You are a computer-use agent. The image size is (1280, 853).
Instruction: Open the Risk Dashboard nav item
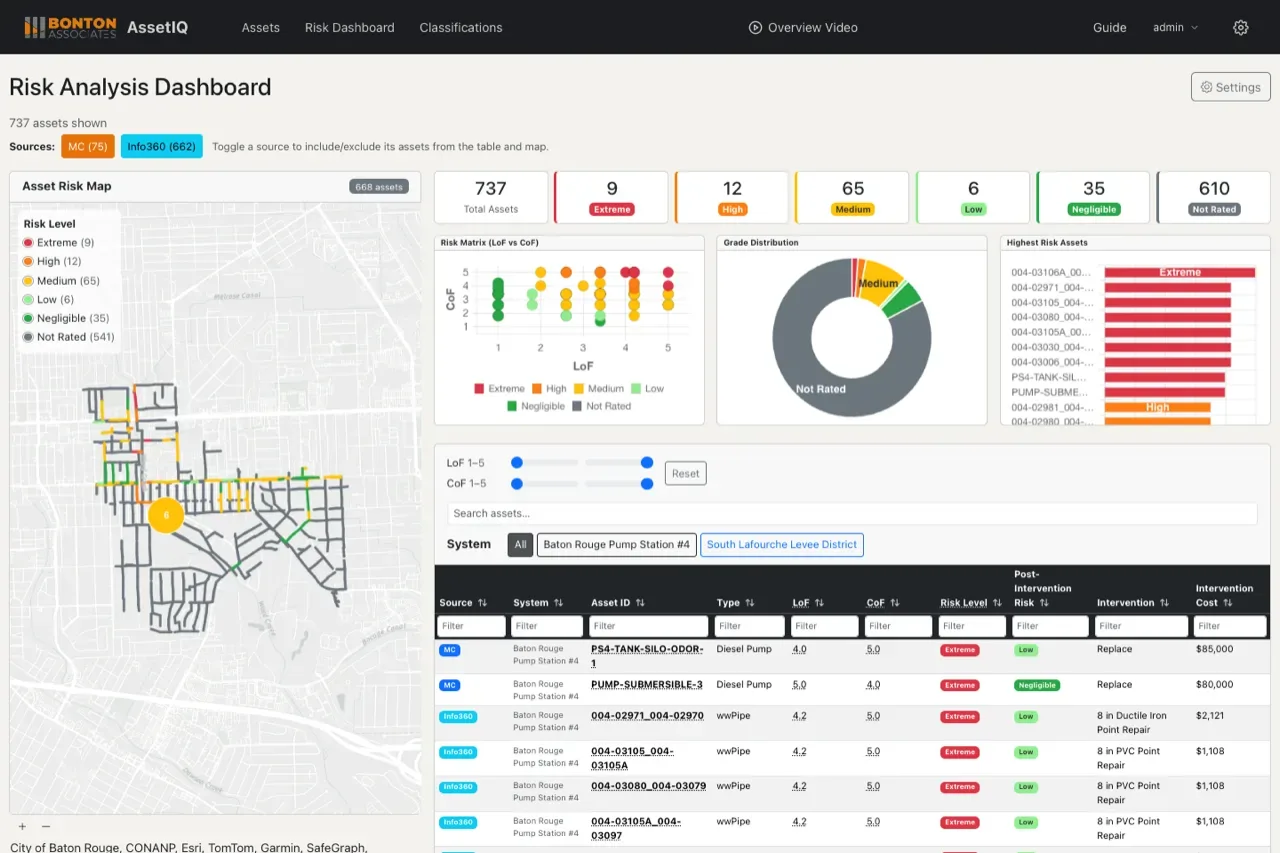(350, 28)
